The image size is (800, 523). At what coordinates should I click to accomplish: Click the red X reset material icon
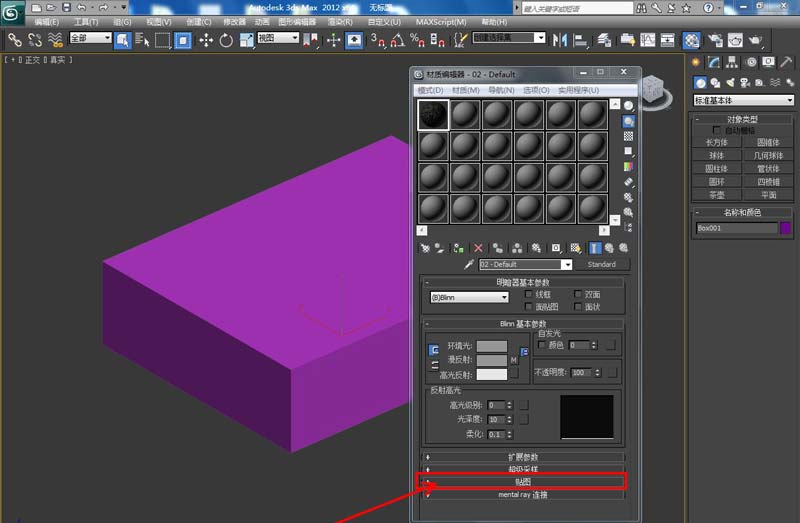click(x=478, y=247)
